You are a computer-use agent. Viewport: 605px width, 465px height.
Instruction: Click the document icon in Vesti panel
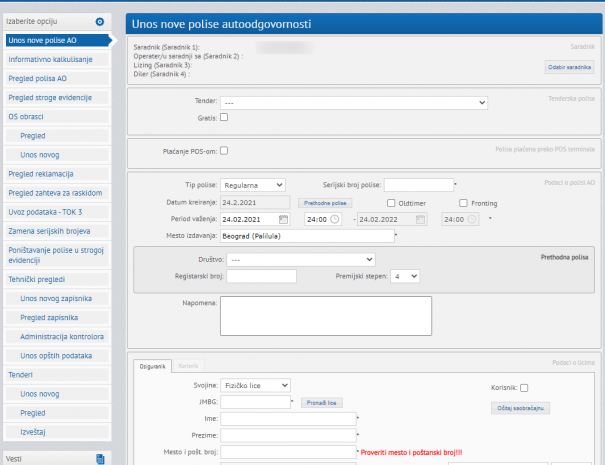(100, 458)
